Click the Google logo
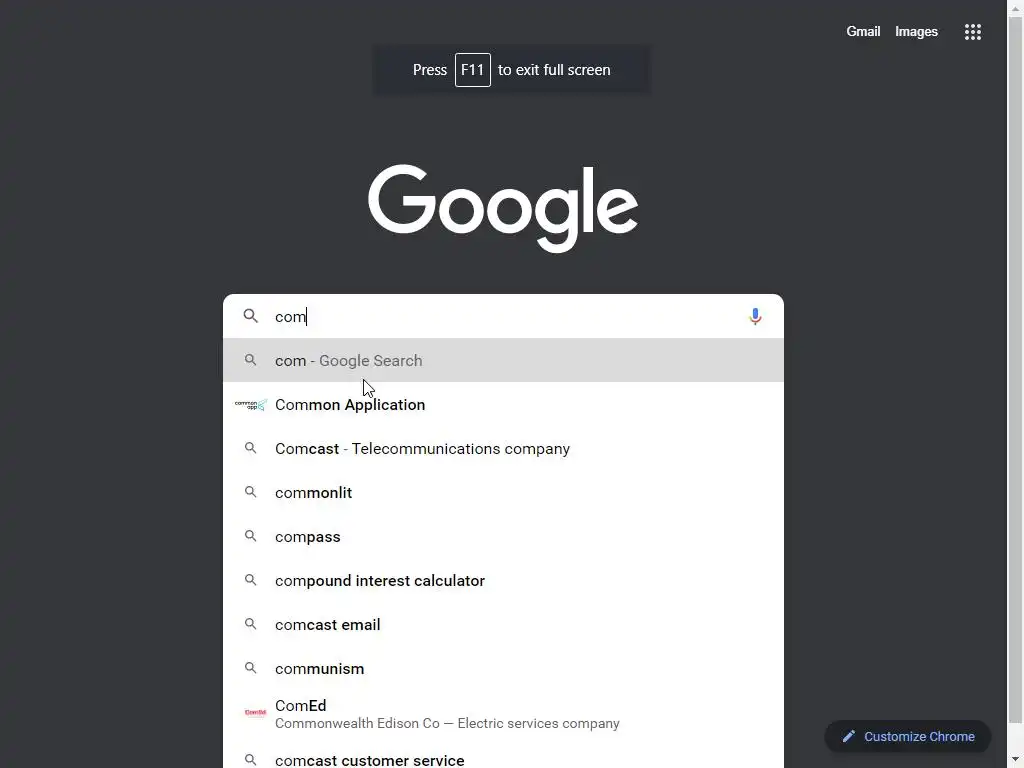Viewport: 1024px width, 768px height. 503,208
